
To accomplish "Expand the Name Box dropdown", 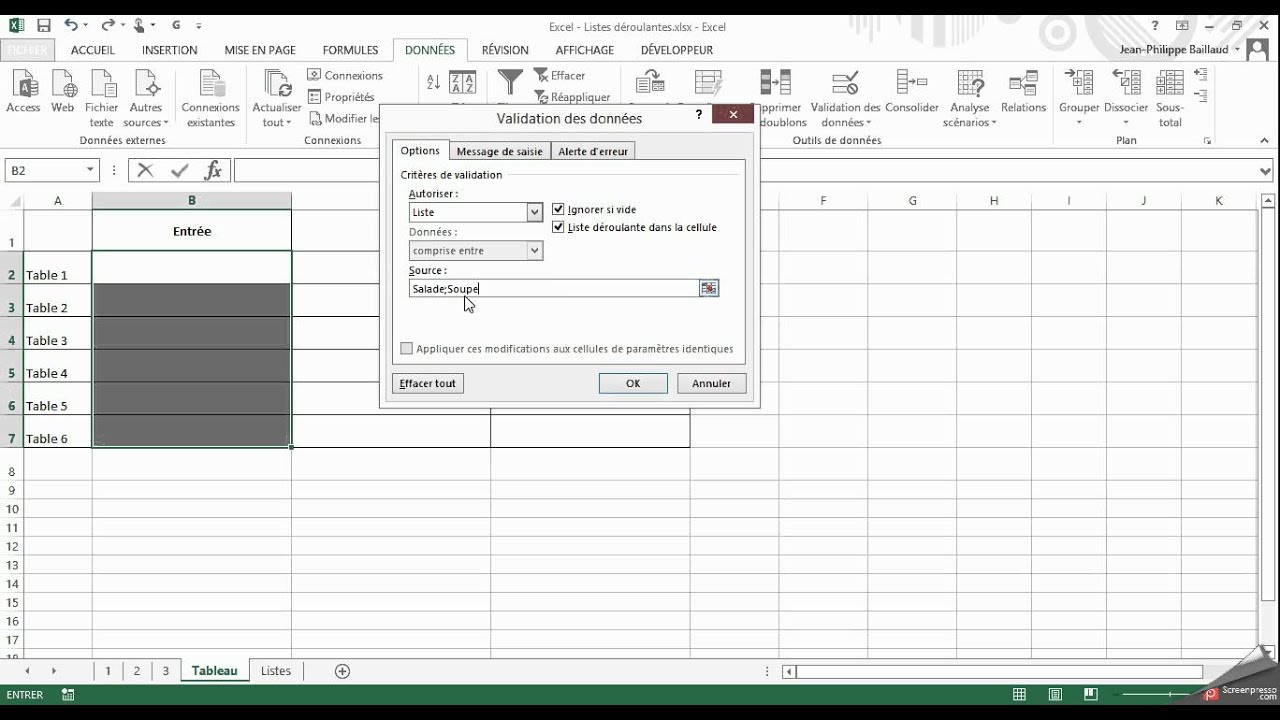I will [x=90, y=171].
